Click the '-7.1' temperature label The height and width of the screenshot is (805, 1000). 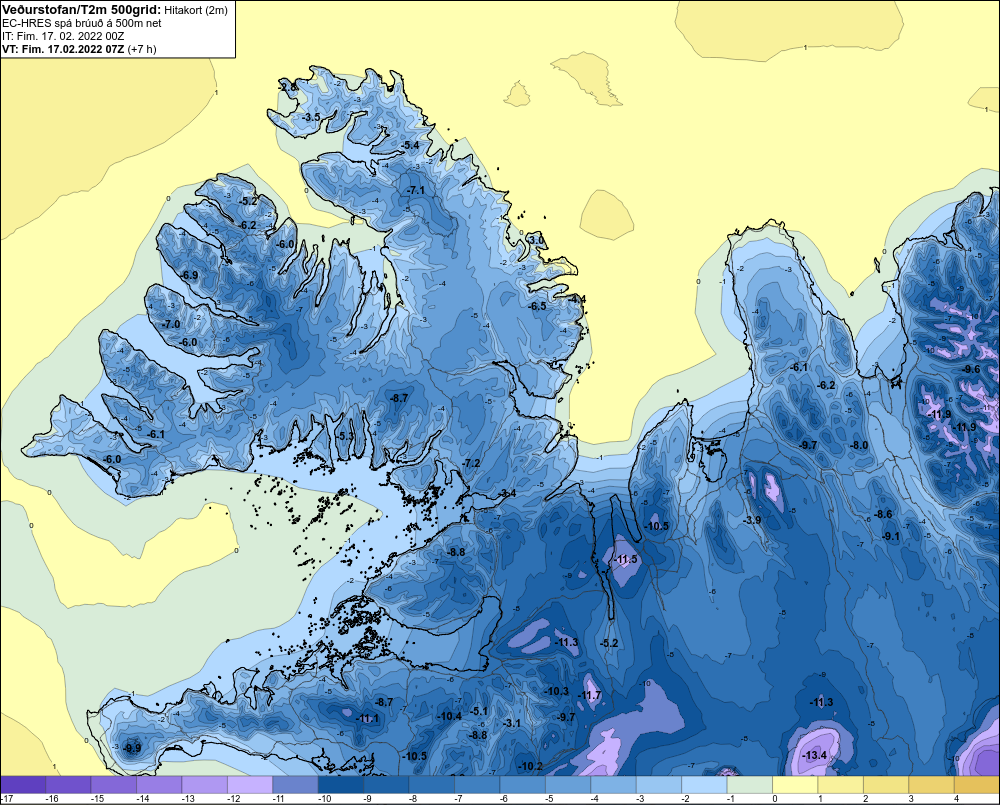(415, 191)
